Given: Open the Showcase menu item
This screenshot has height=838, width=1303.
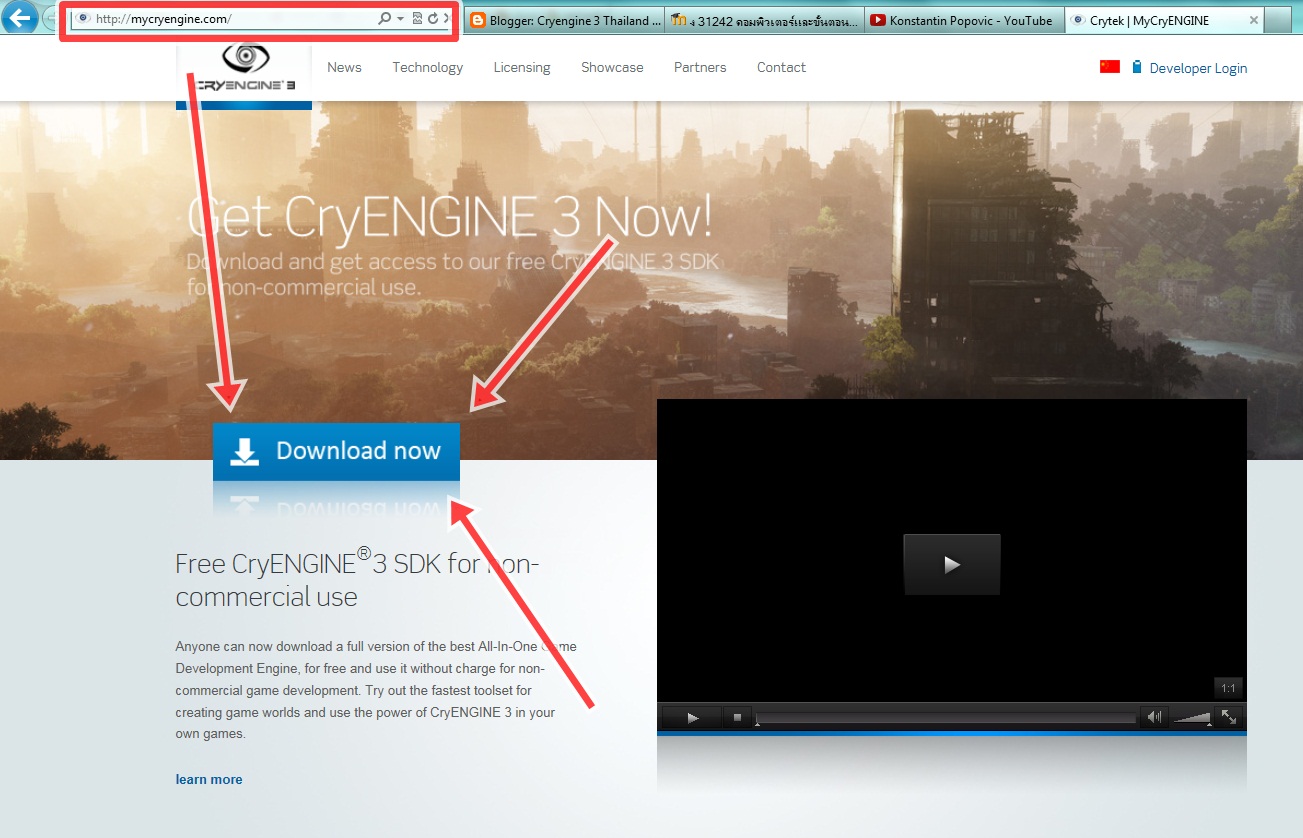Looking at the screenshot, I should tap(612, 67).
